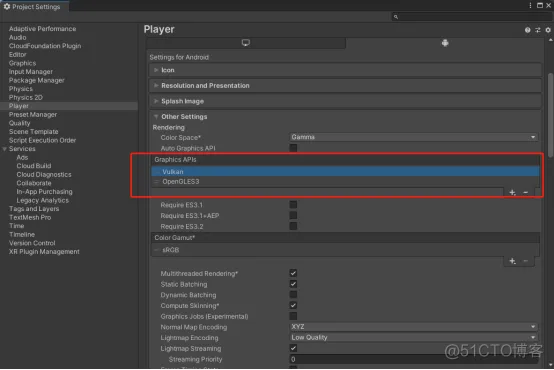Viewport: 554px width, 370px height.
Task: Open TextMesh Pro settings
Action: click(30, 218)
